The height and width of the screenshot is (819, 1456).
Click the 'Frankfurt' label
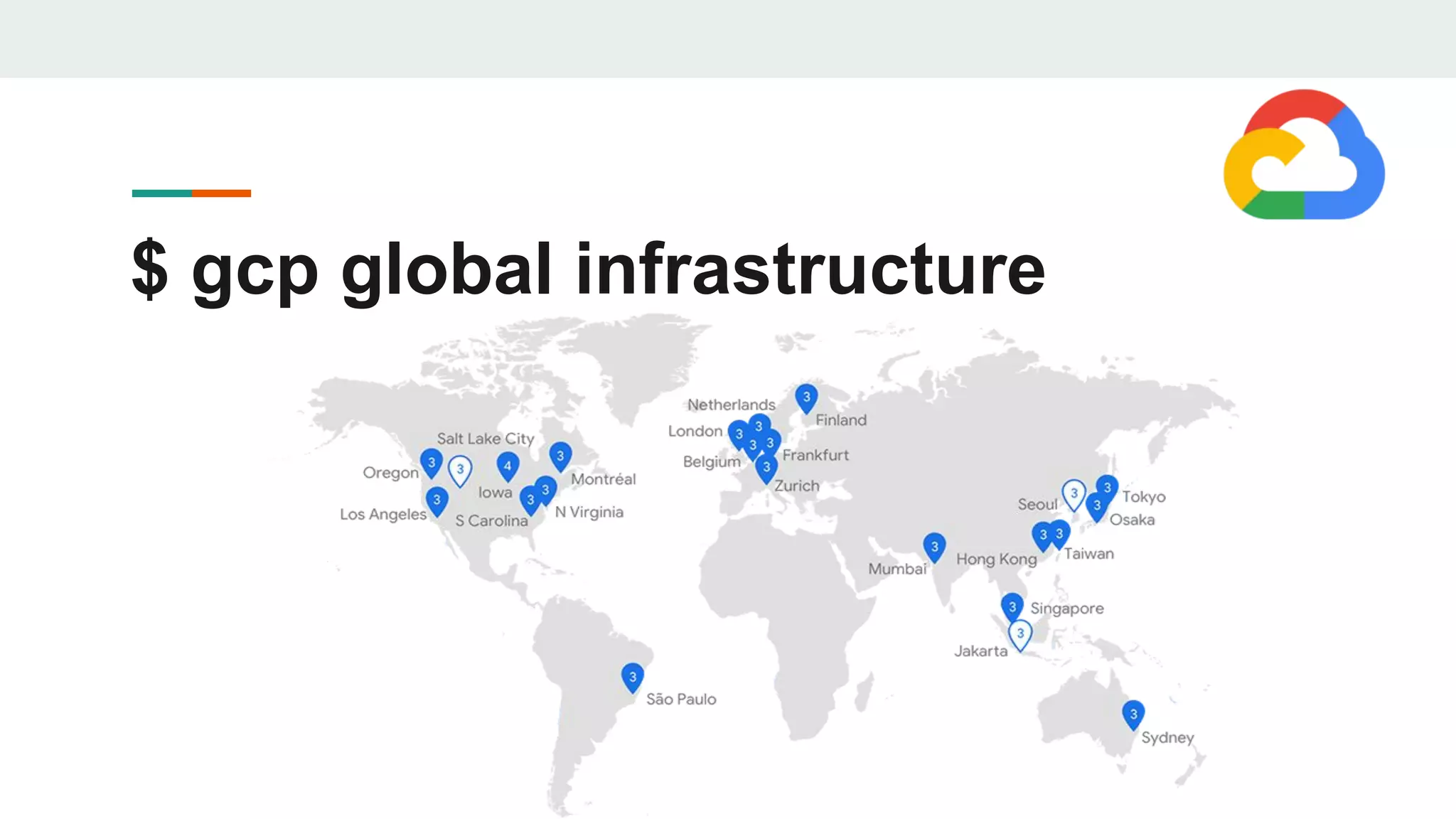pos(816,456)
